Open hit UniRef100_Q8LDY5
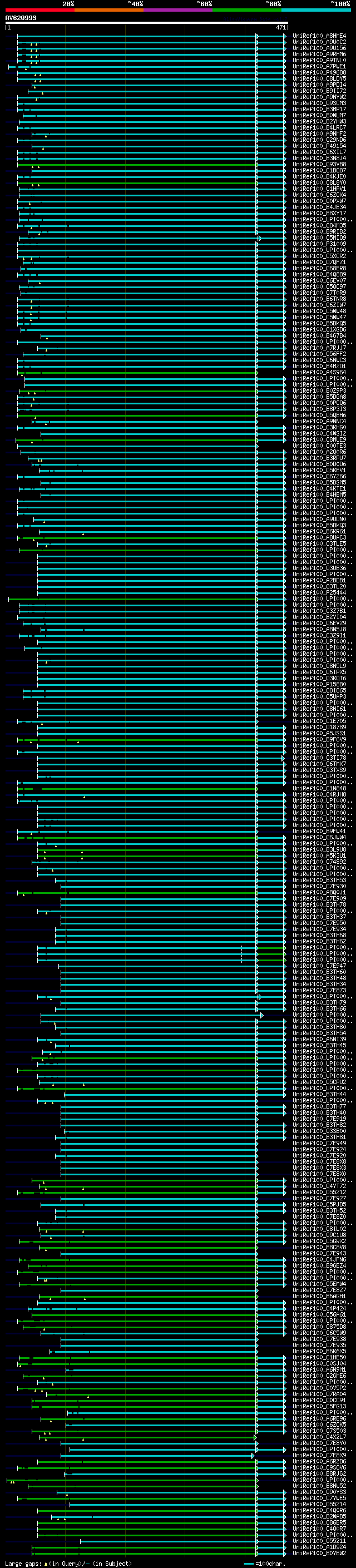Screen dimensions: 356x1568 [x=319, y=78]
